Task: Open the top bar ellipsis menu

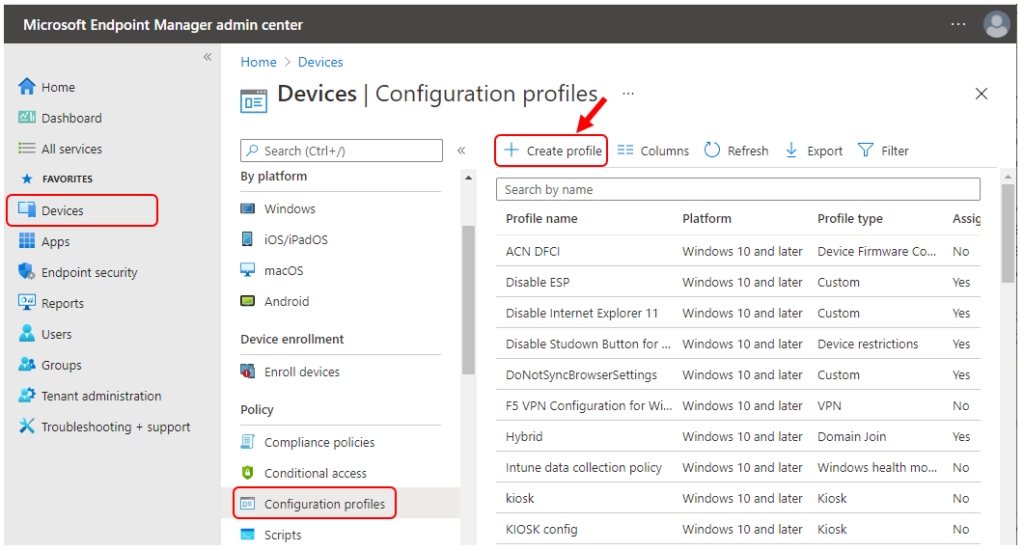Action: pos(958,24)
